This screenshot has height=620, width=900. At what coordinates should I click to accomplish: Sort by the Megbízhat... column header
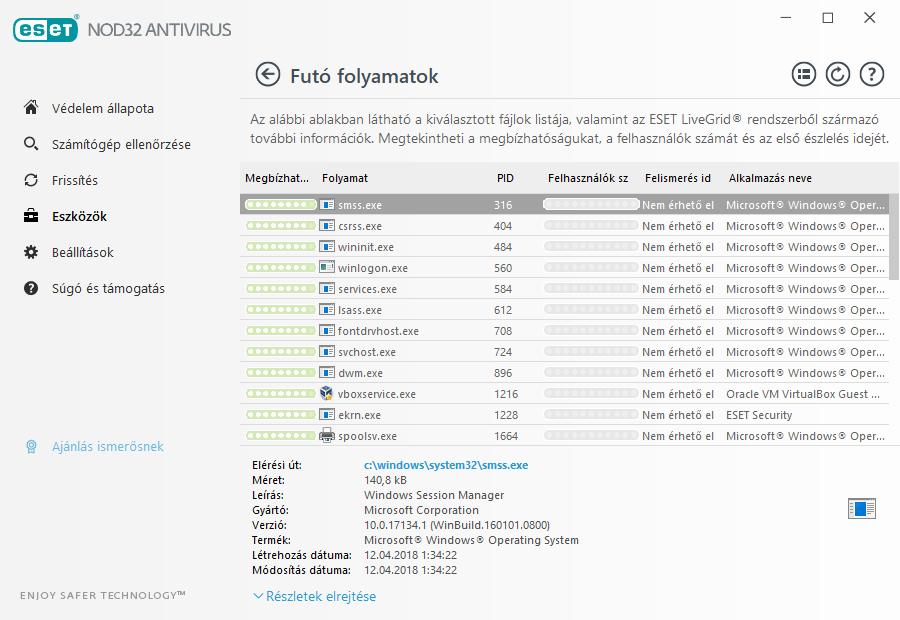tap(277, 178)
